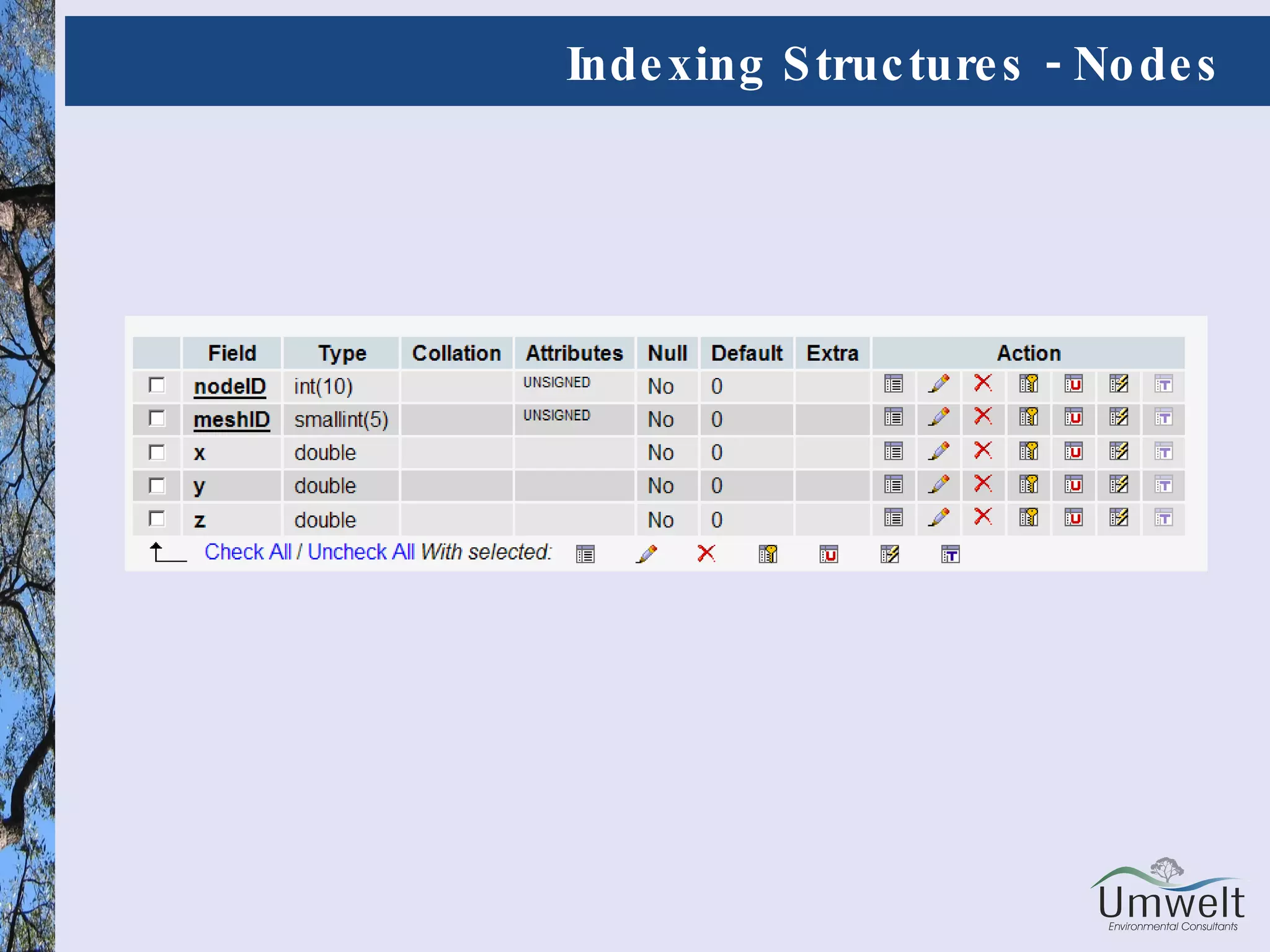Drop the z field with red X
Viewport: 1270px width, 952px height.
point(983,516)
